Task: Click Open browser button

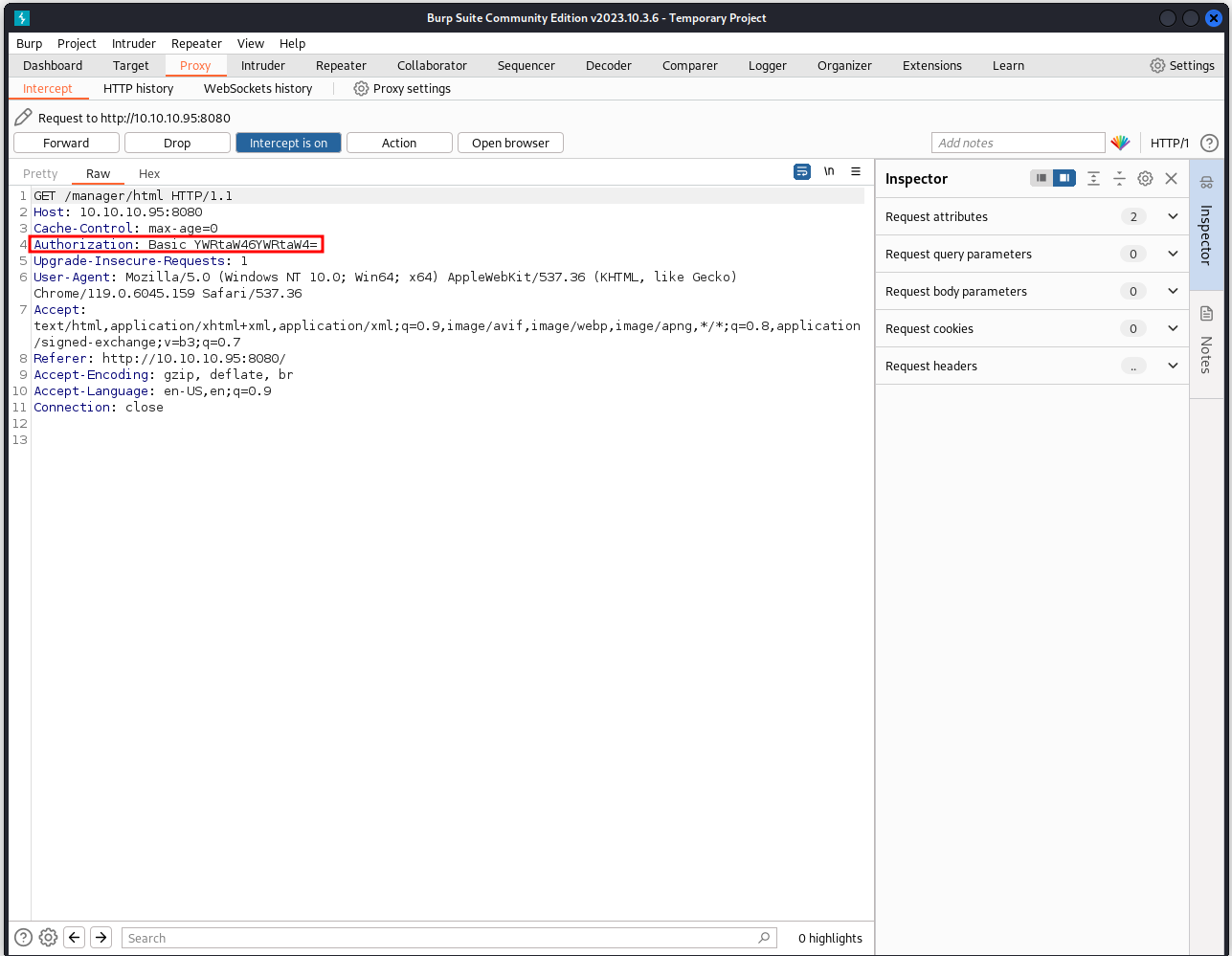Action: pyautogui.click(x=510, y=143)
